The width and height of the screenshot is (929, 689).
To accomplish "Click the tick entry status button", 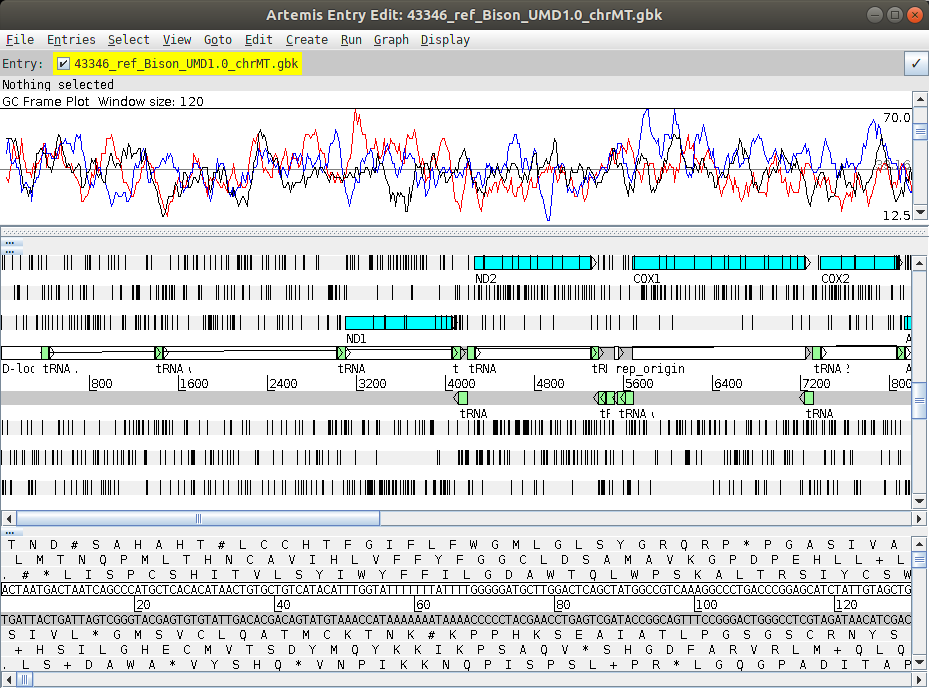I will tap(915, 63).
